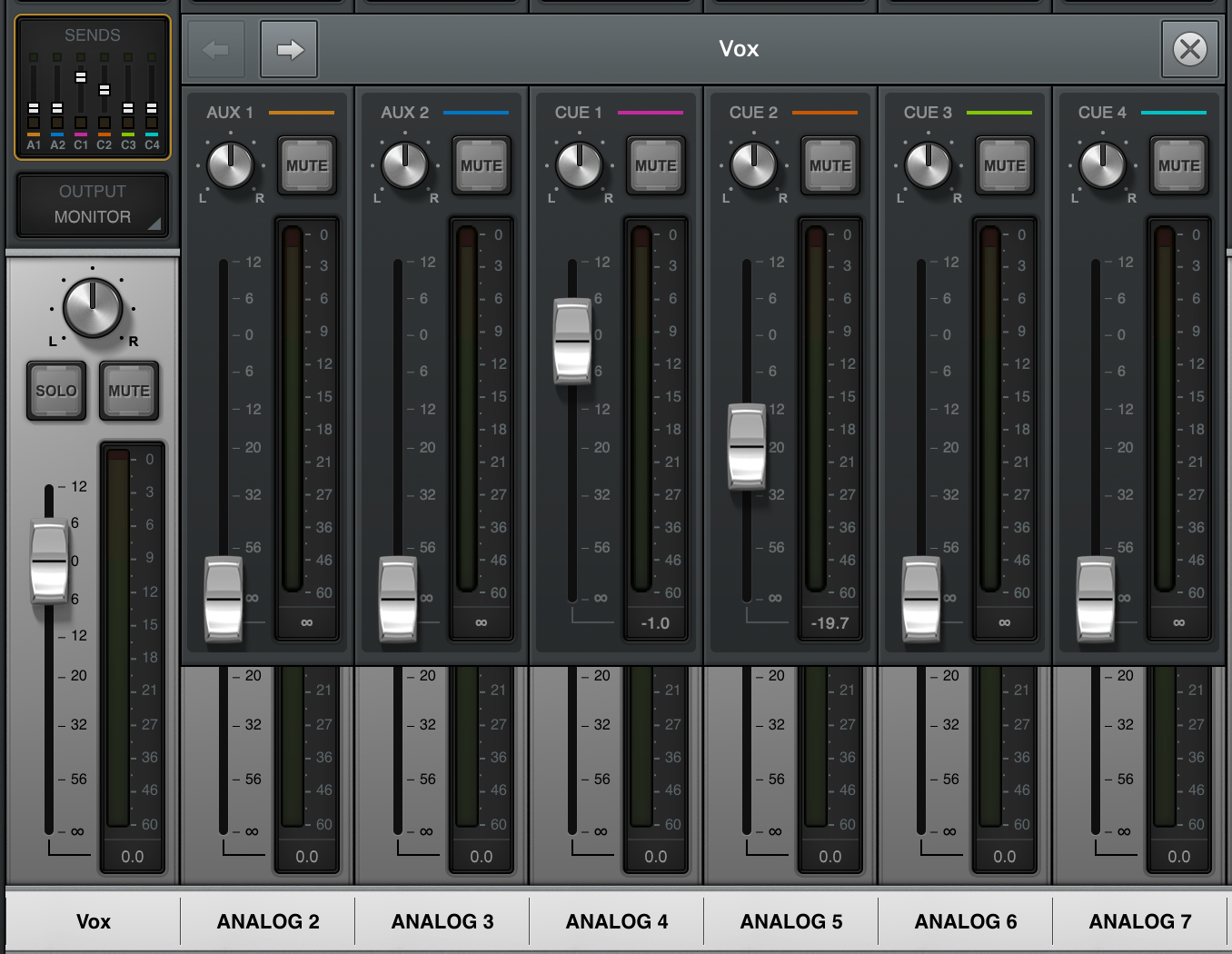Select the ANALOG 2 channel label

click(268, 921)
